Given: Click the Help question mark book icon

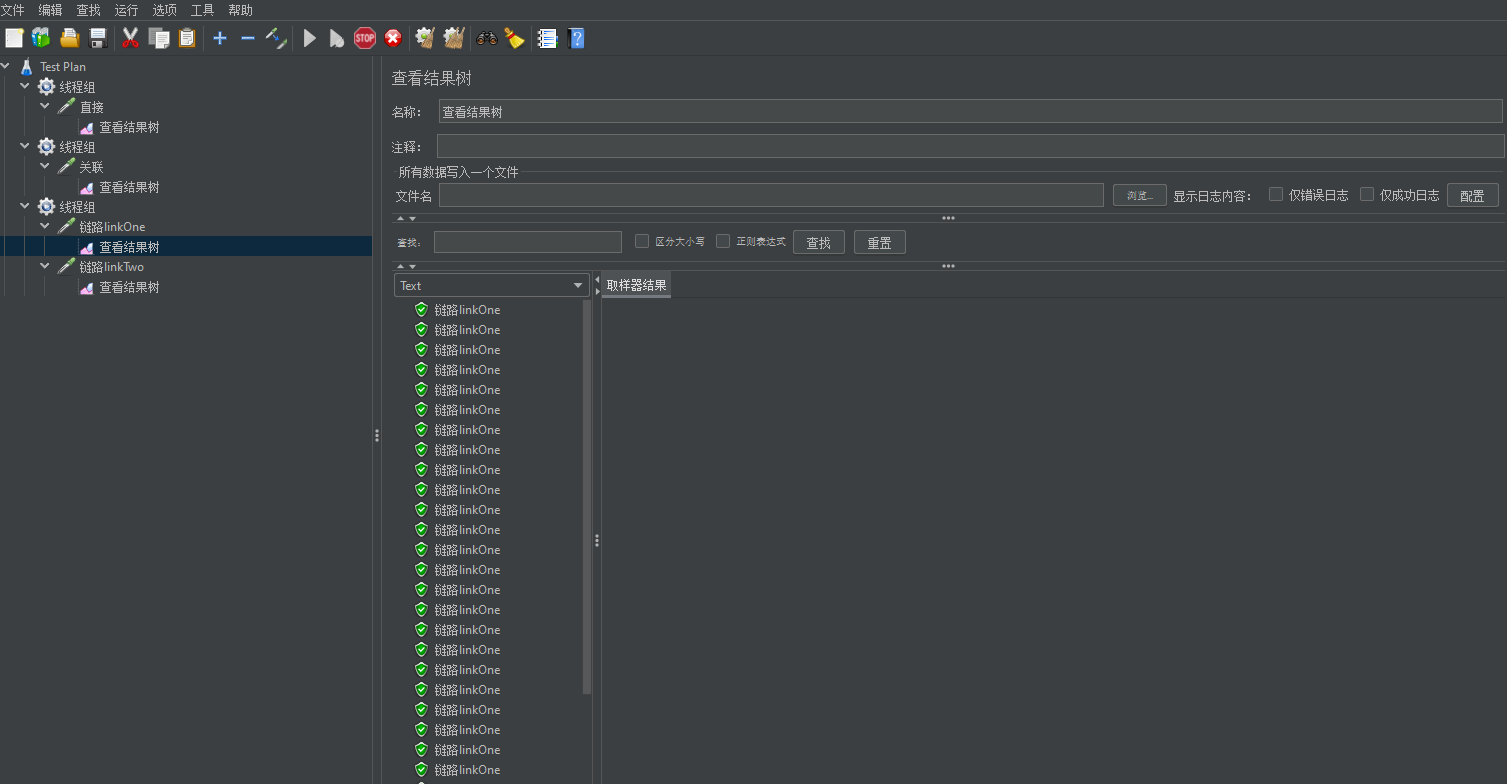Looking at the screenshot, I should click(x=576, y=38).
